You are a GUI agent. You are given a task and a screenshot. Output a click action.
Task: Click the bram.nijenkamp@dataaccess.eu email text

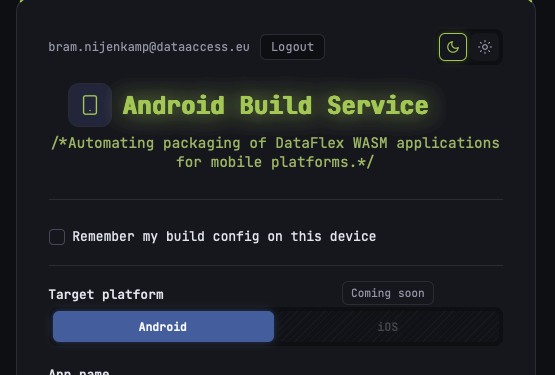tap(149, 47)
